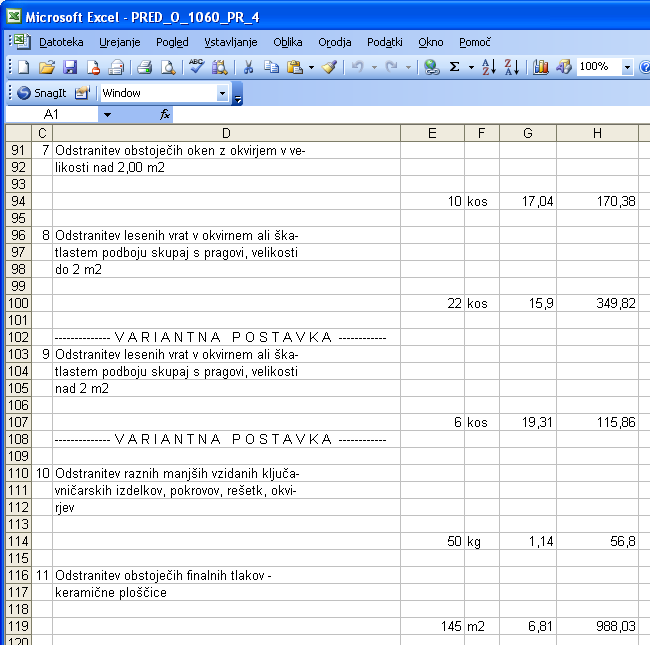The width and height of the screenshot is (650, 645).
Task: Open the Chart Wizard icon
Action: (541, 67)
